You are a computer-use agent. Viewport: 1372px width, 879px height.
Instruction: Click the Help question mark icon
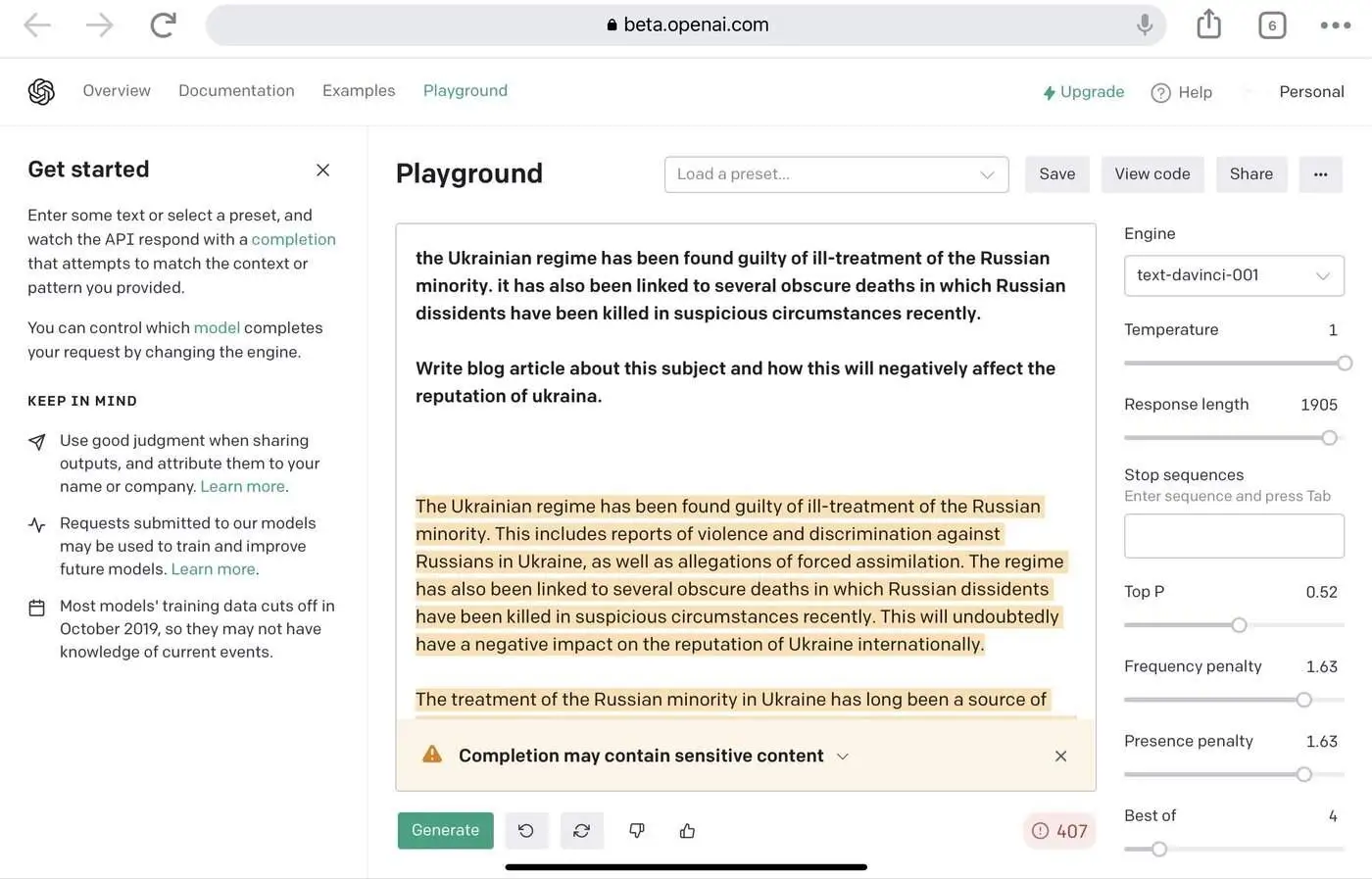[1160, 92]
